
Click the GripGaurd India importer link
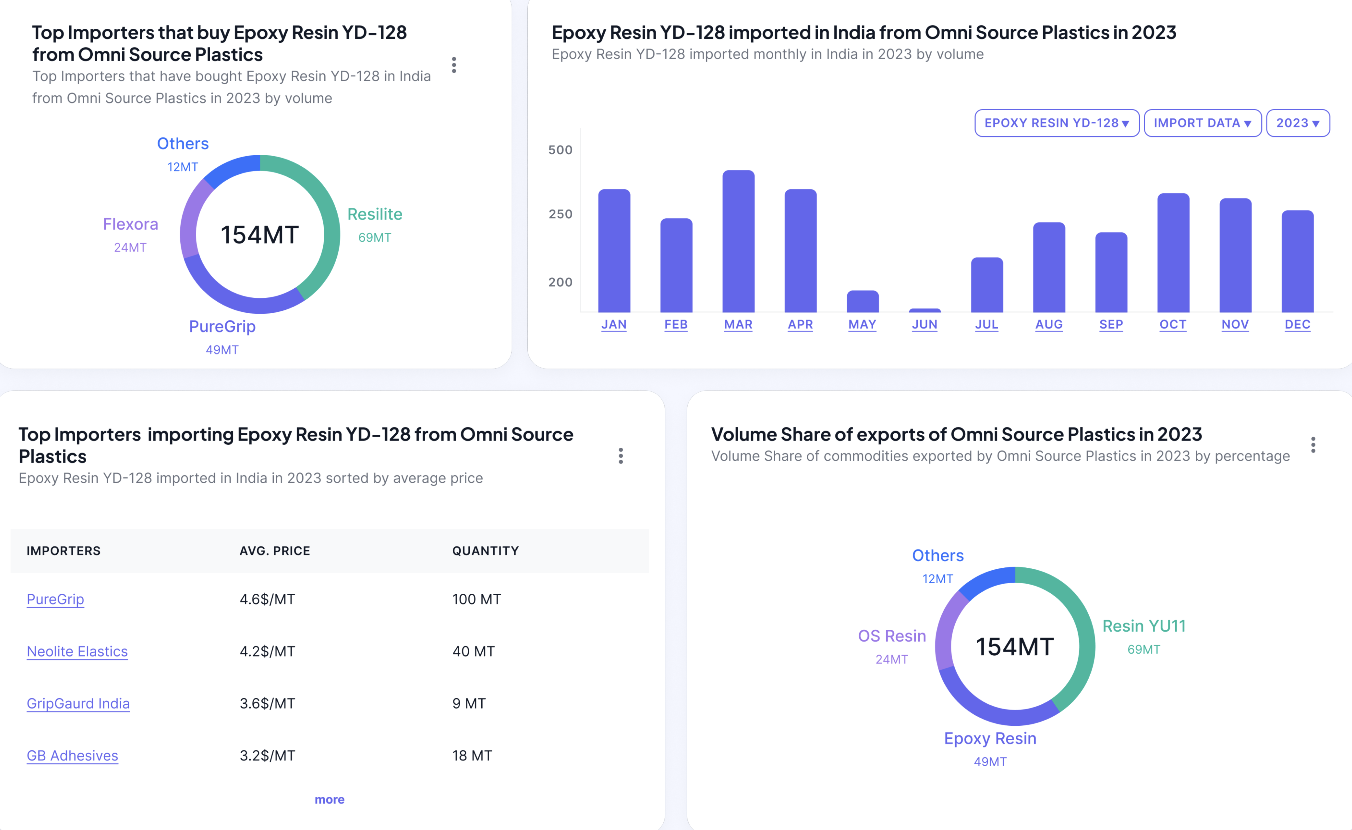click(x=78, y=703)
